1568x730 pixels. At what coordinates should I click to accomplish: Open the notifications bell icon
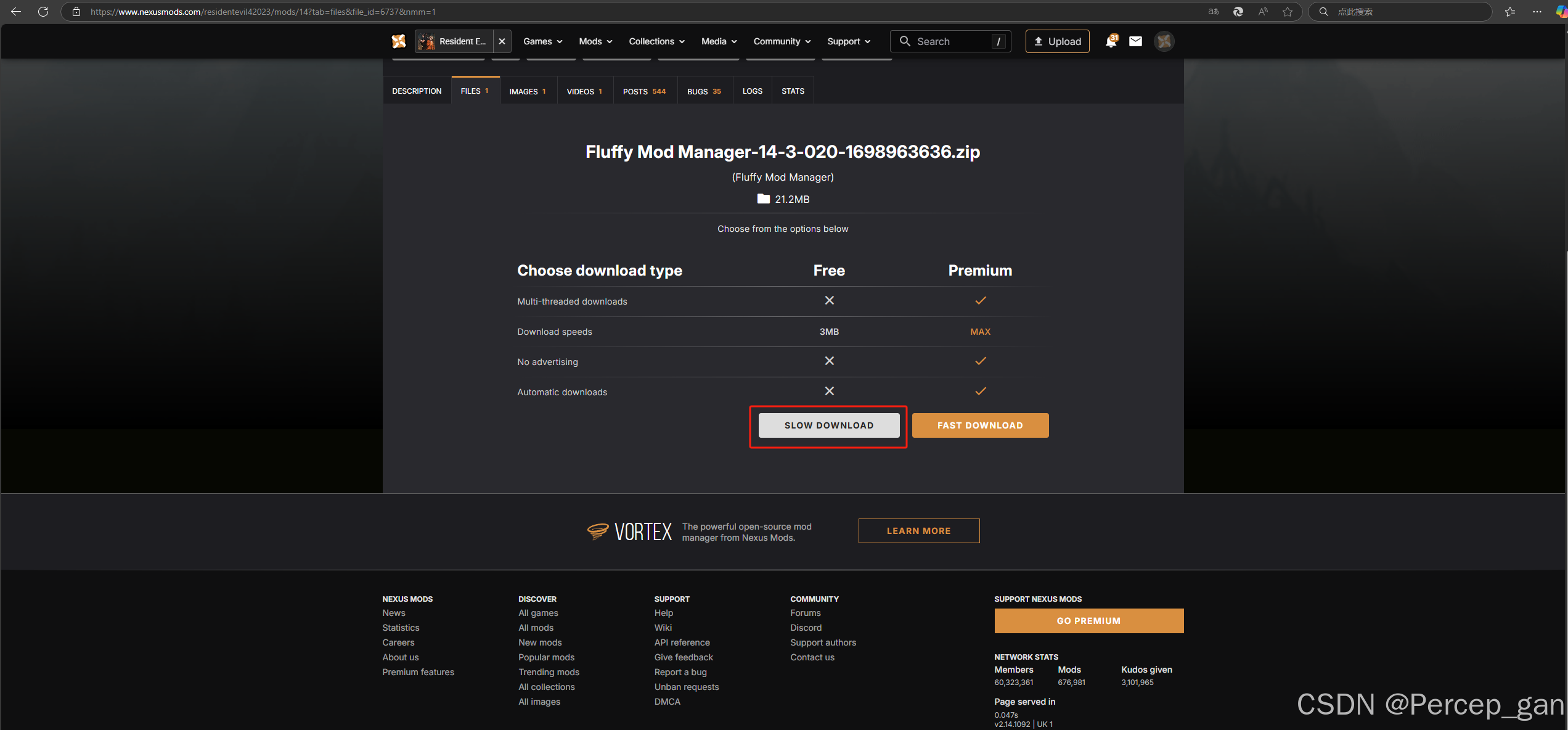1111,41
